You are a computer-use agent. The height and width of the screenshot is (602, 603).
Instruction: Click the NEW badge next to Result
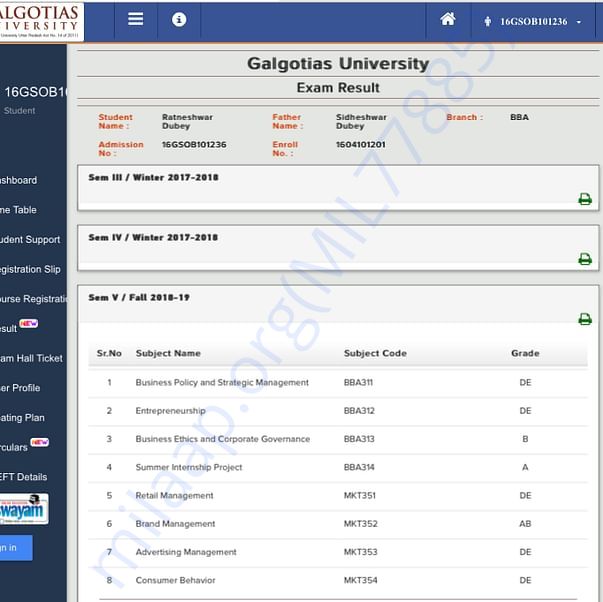29,323
